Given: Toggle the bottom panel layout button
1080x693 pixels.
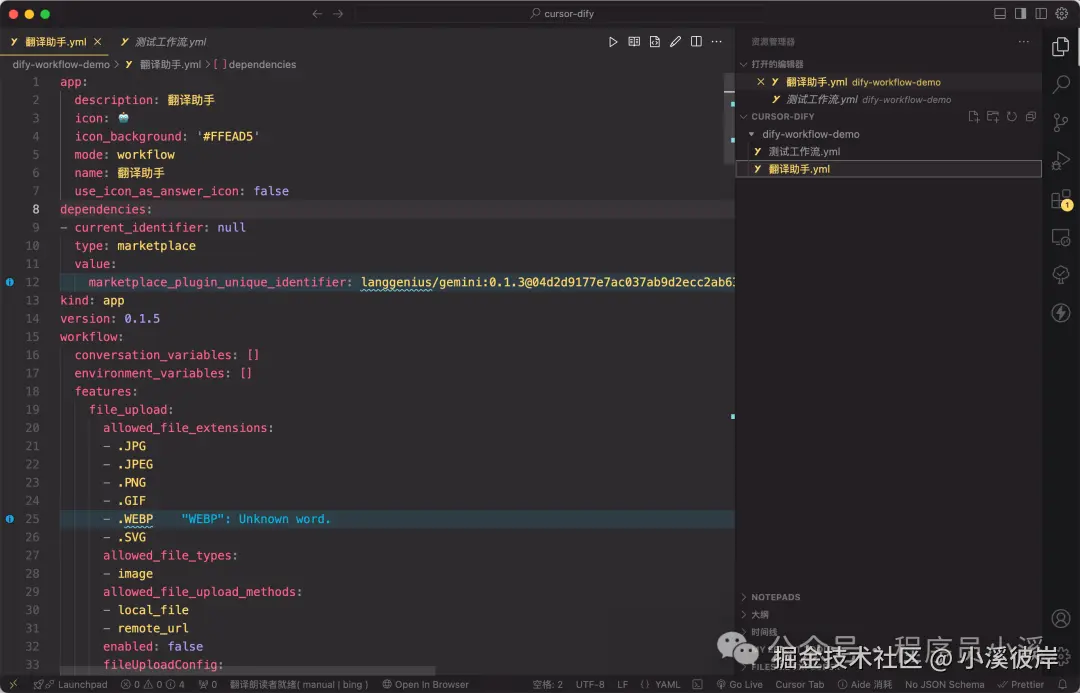Looking at the screenshot, I should 999,14.
